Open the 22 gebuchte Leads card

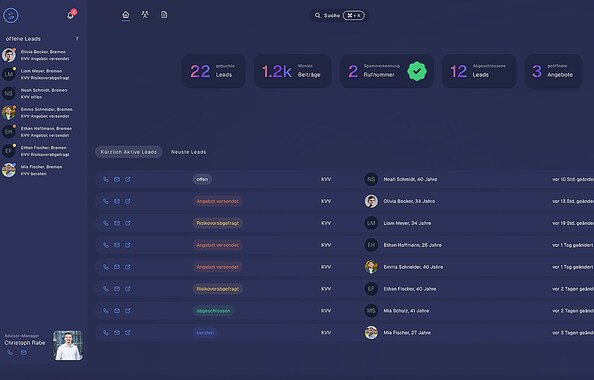point(213,71)
